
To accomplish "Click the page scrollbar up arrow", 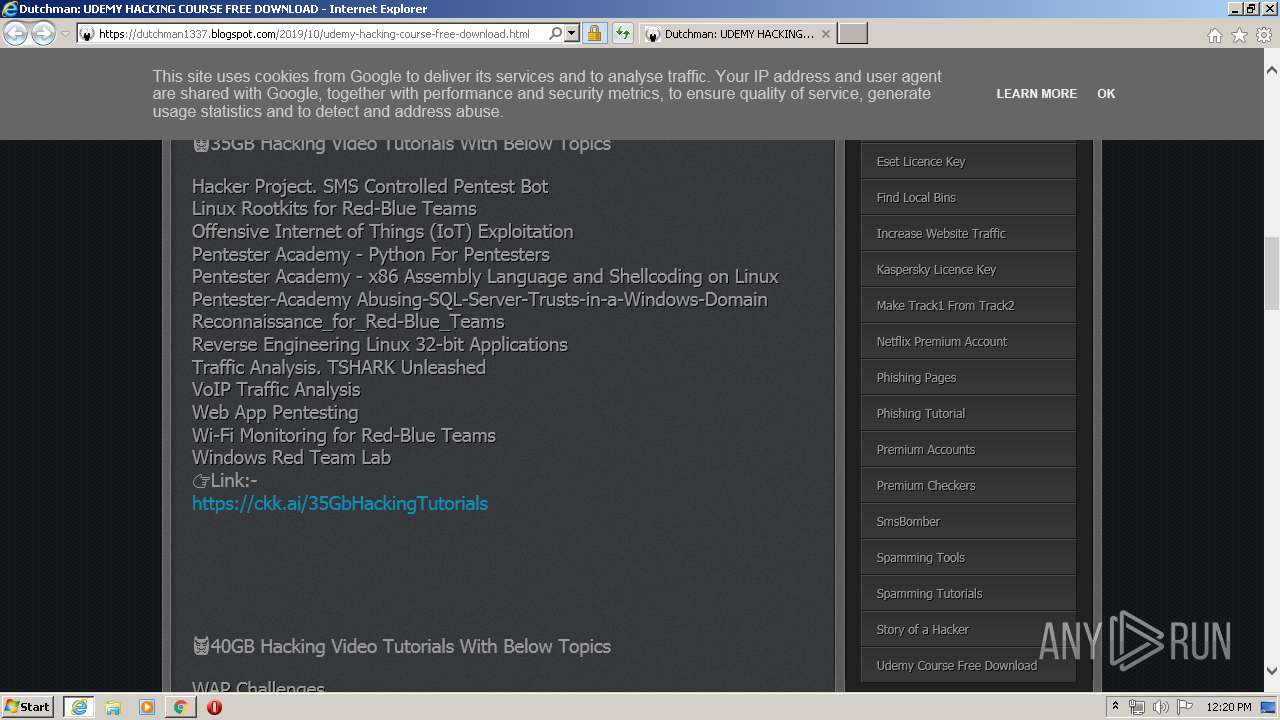I will click(x=1272, y=71).
